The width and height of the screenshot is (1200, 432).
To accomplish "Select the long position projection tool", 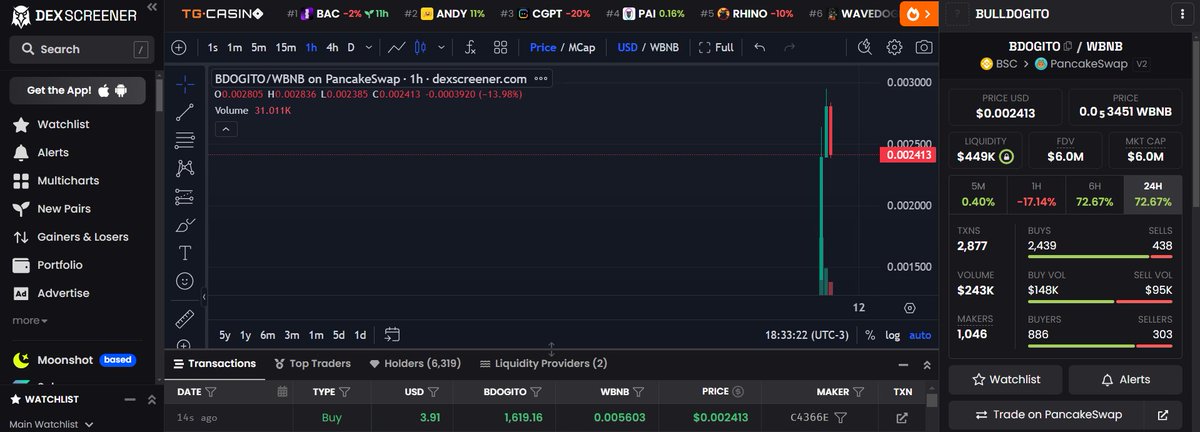I will 184,197.
